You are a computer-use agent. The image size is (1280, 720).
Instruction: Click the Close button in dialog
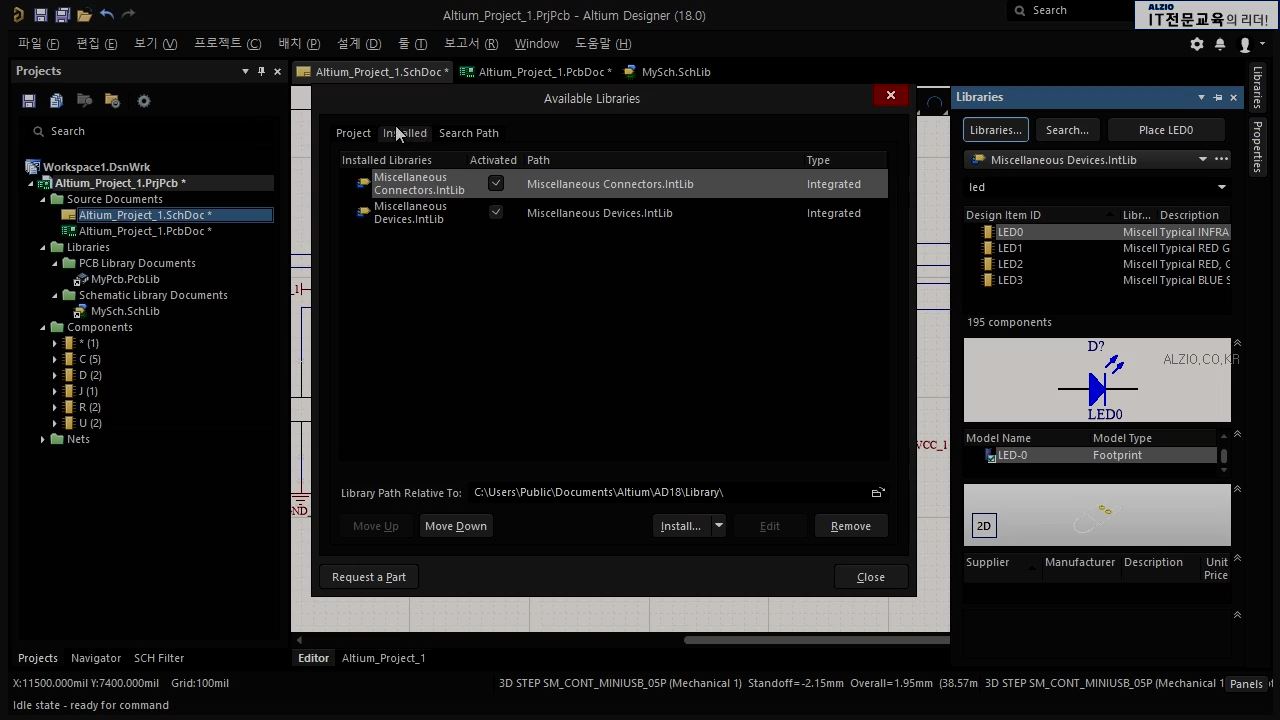click(x=871, y=577)
